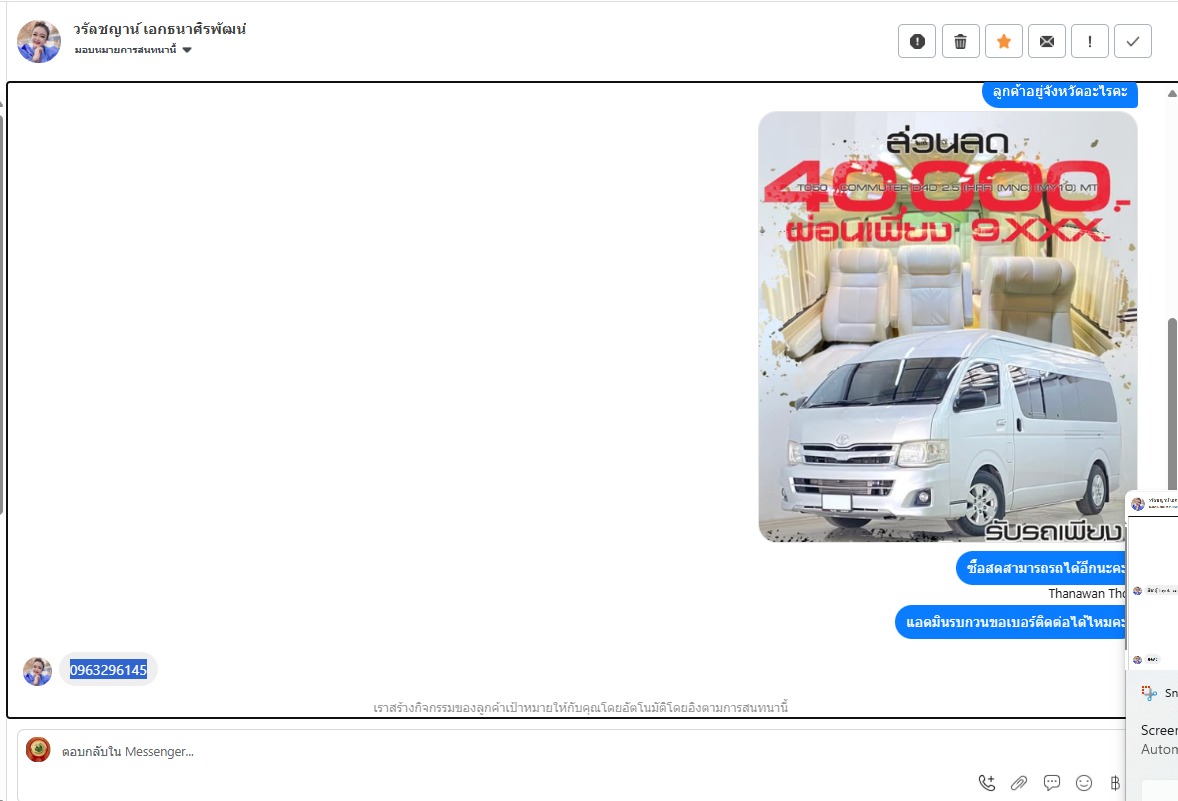Click the phone add-call icon
The image size is (1178, 801).
pyautogui.click(x=986, y=783)
